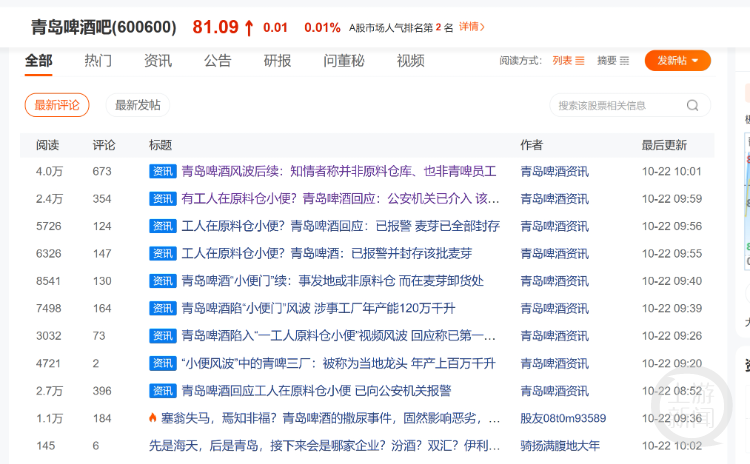
Task: Expand 详情 chevron for popularity ranking
Action: [x=472, y=27]
